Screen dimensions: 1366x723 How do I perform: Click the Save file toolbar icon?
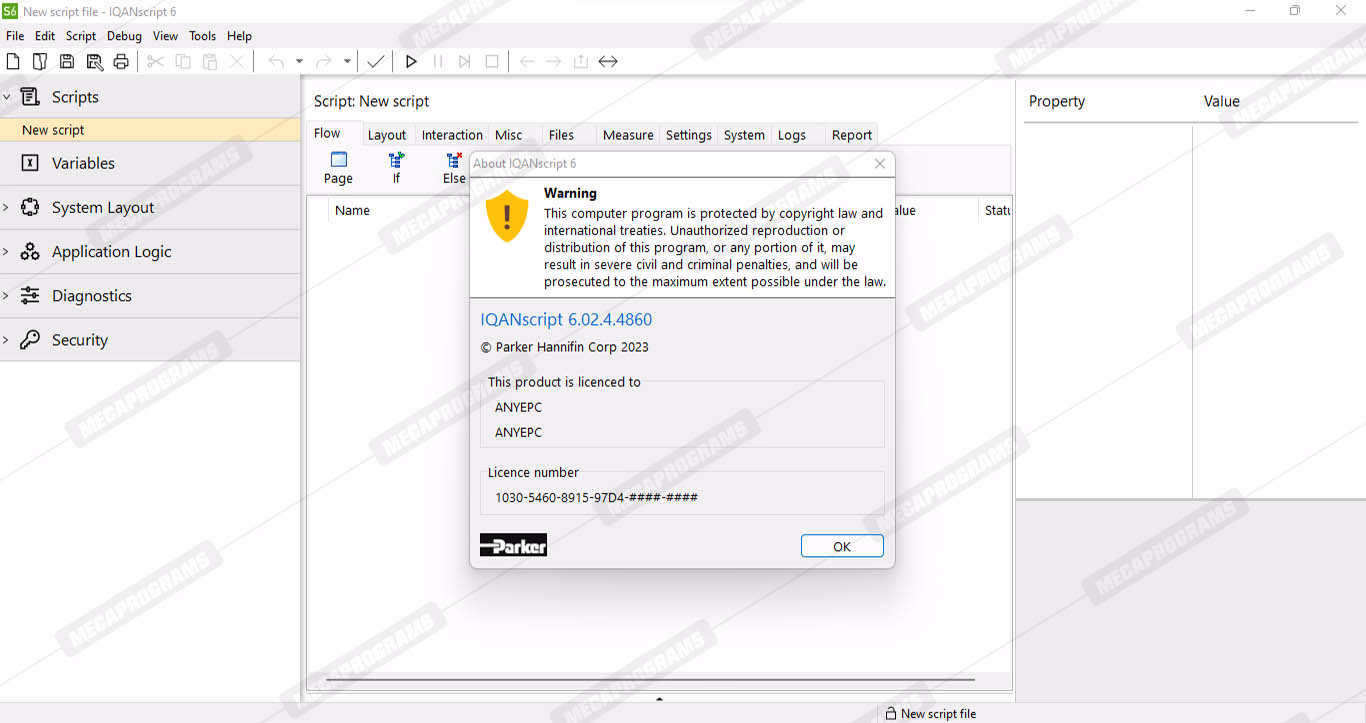tap(67, 62)
